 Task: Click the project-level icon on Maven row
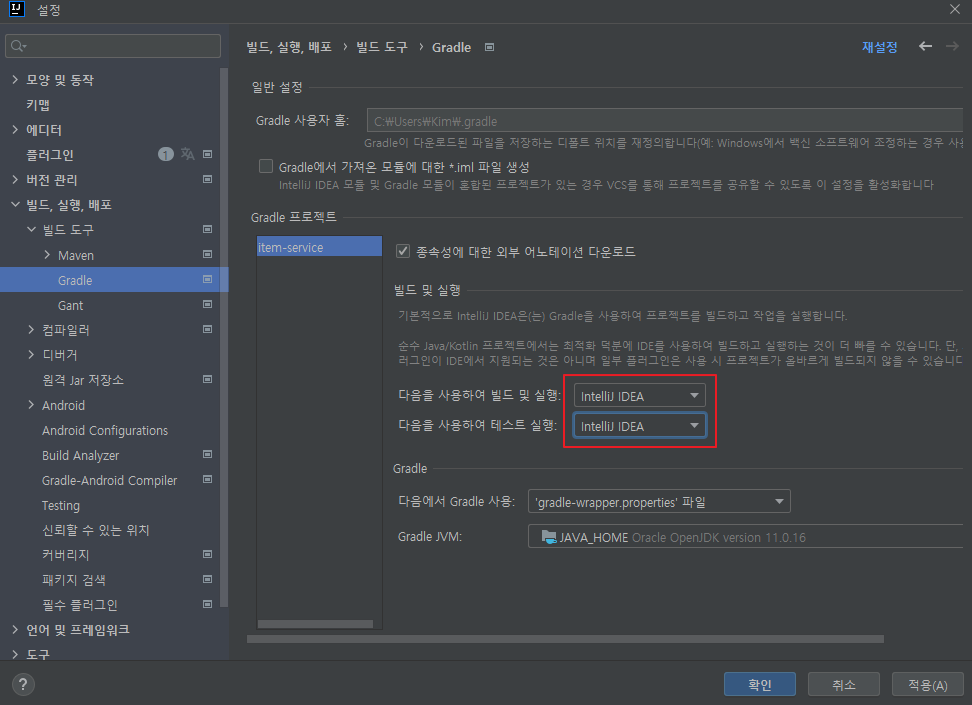208,254
